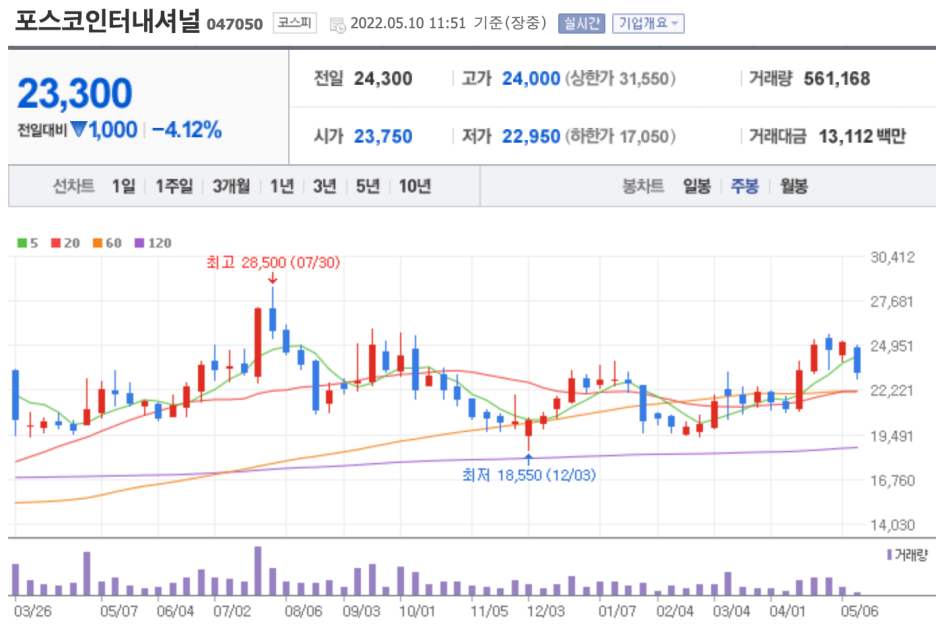Screen dimensions: 936x638
Task: Click the -4.12% change value
Action: pos(187,130)
